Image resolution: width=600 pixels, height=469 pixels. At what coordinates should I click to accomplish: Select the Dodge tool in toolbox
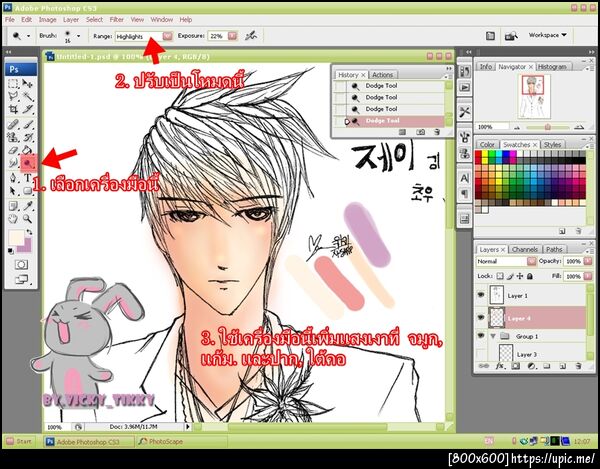(x=28, y=163)
